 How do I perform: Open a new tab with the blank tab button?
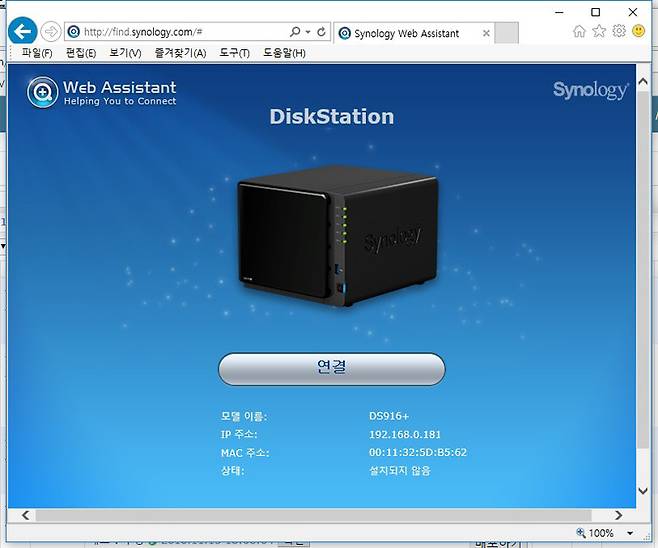tap(506, 33)
